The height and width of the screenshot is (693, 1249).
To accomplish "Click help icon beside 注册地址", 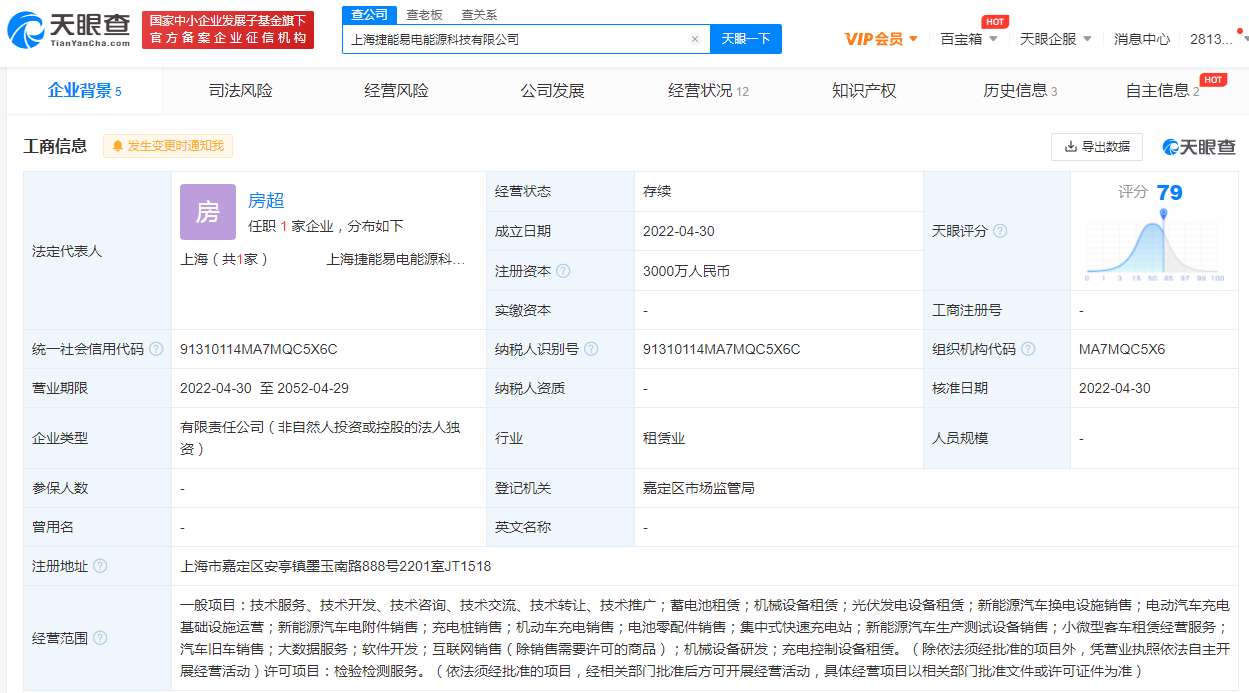I will click(x=100, y=566).
